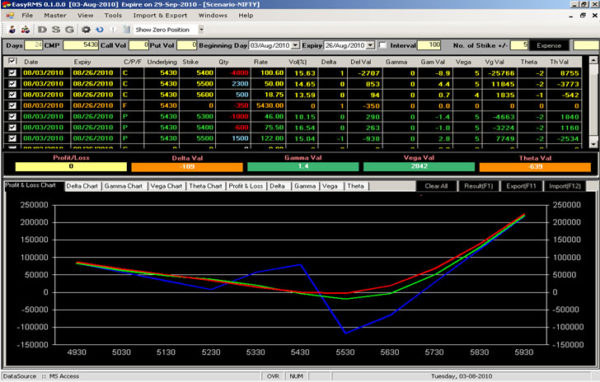Switch to the Delta Chart tab
The image size is (600, 382).
click(82, 186)
